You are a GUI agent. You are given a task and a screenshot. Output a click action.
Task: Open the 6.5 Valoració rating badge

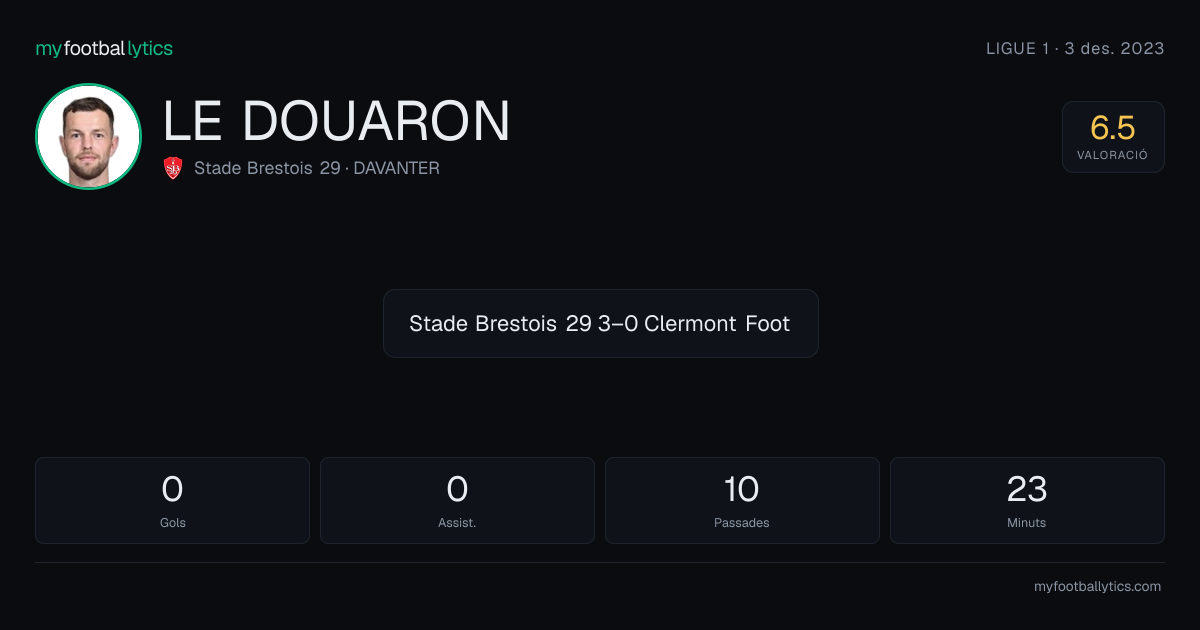(1113, 137)
